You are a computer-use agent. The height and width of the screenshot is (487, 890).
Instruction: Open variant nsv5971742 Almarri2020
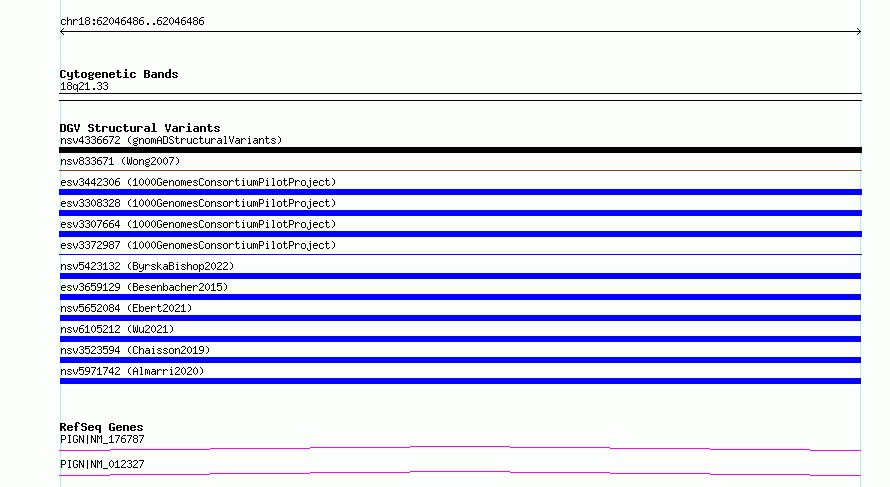point(132,371)
